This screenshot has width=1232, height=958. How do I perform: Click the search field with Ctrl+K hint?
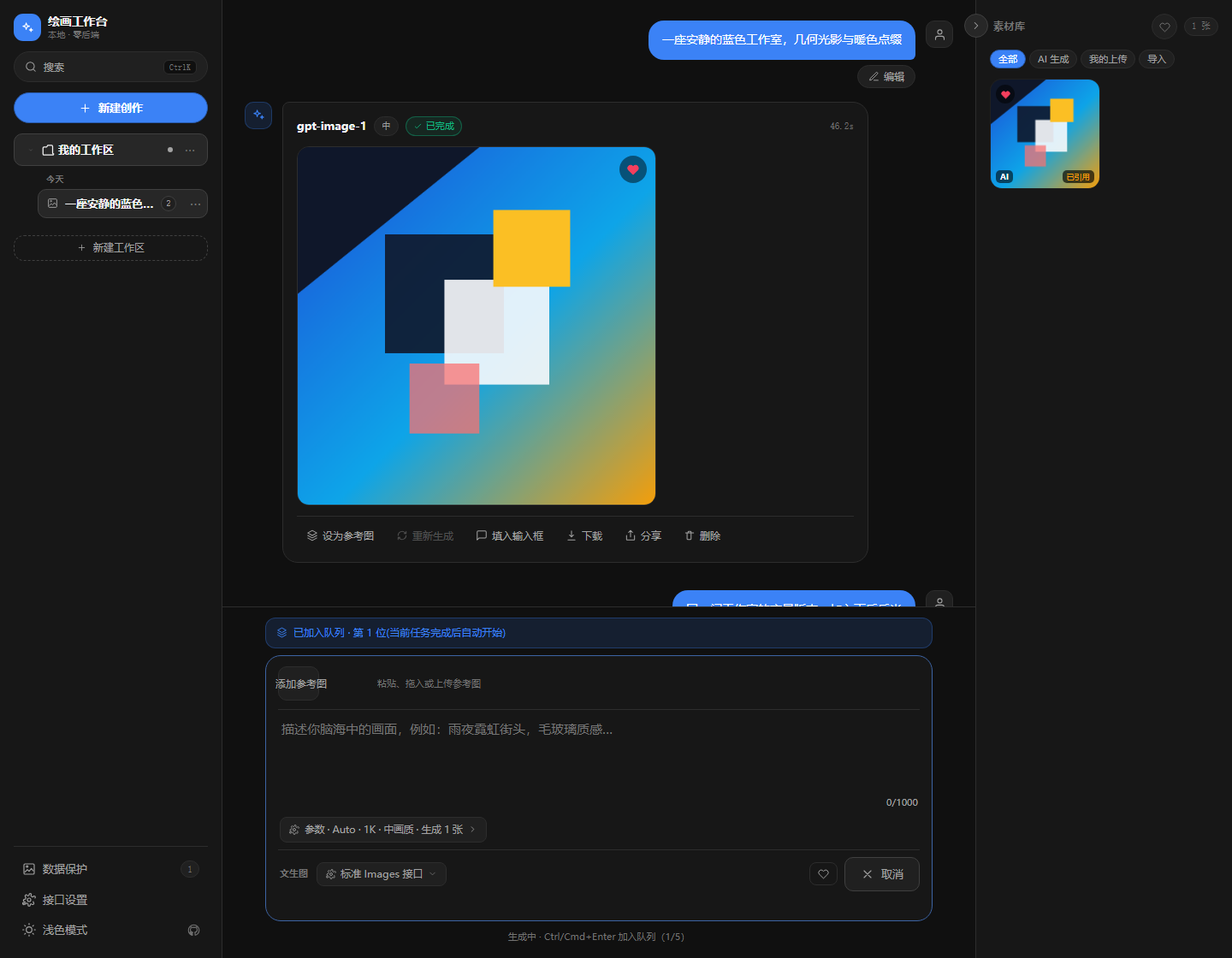[110, 67]
